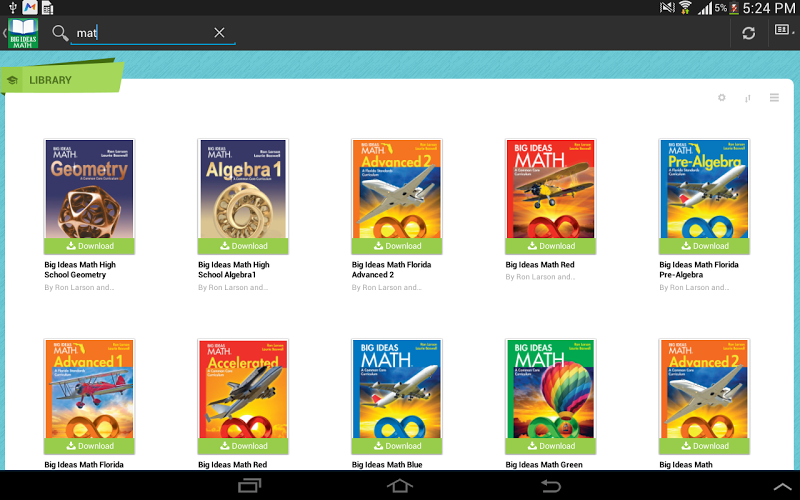
Task: Tap the search magnifier icon
Action: pyautogui.click(x=60, y=33)
